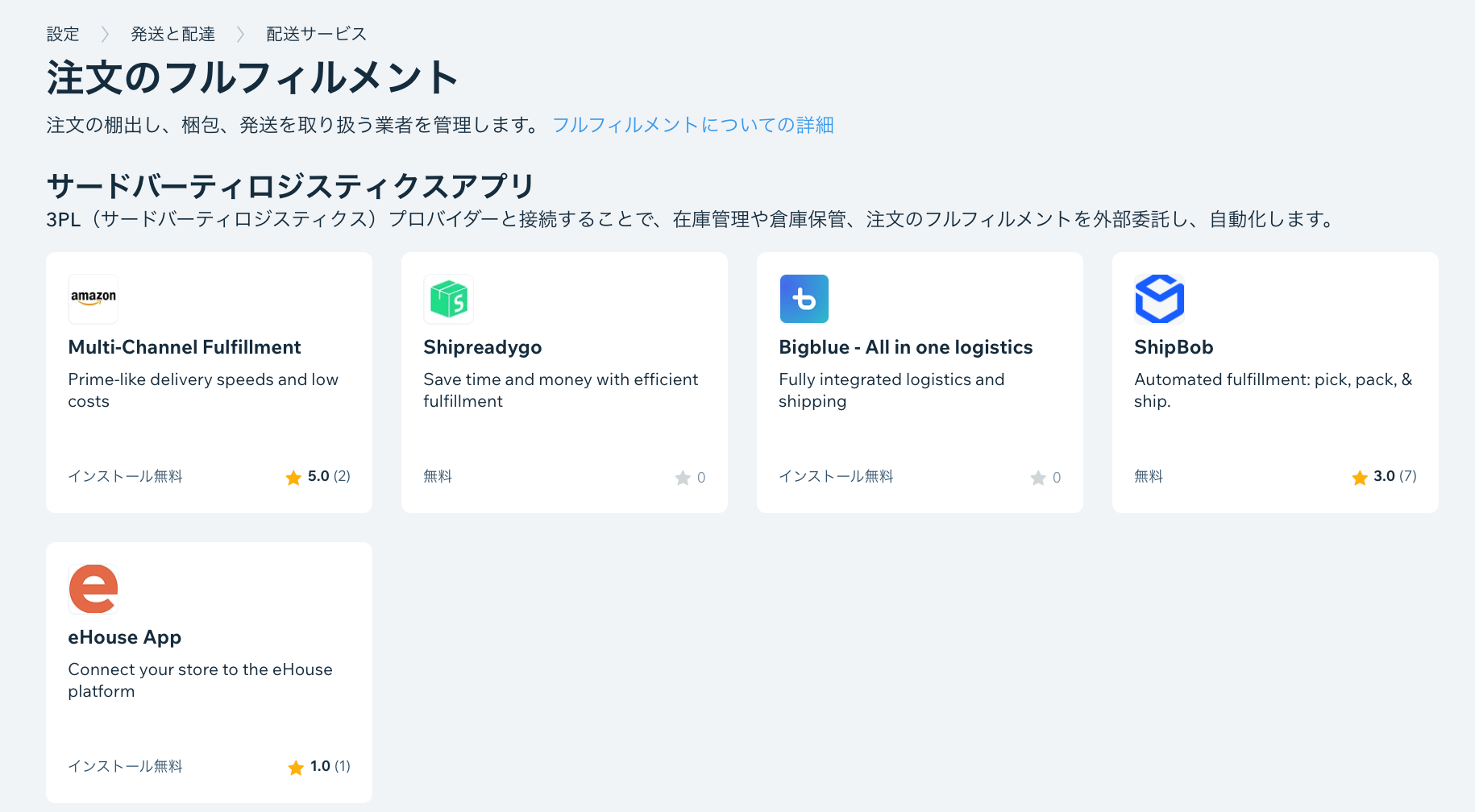The image size is (1475, 812).
Task: Click 無料 label on Shipreadygo card
Action: (438, 476)
